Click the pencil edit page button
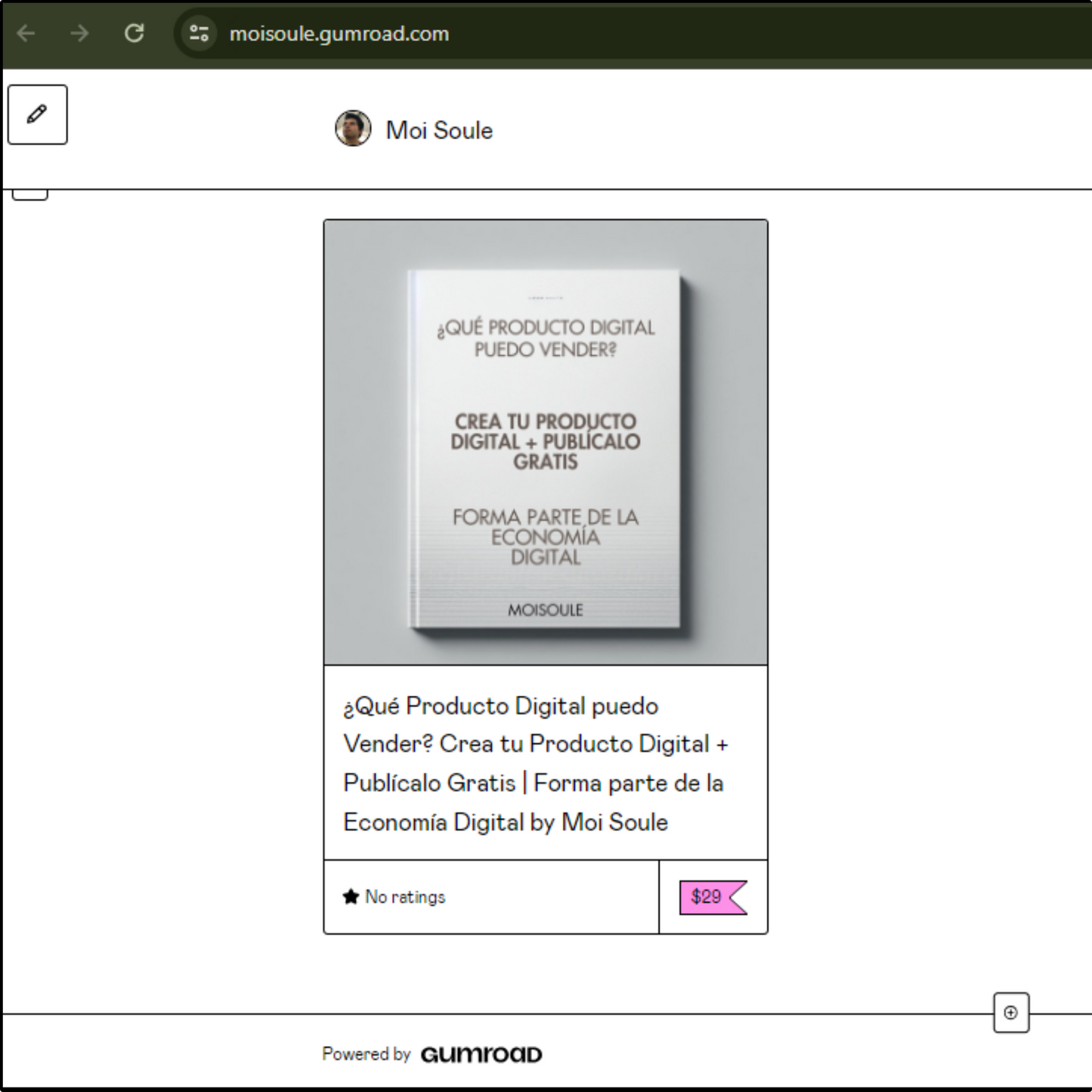This screenshot has width=1092, height=1092. pos(37,114)
